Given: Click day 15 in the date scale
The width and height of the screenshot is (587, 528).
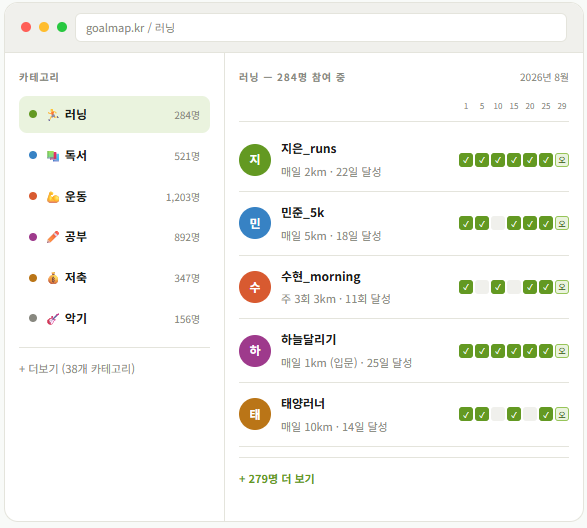Looking at the screenshot, I should click(514, 106).
